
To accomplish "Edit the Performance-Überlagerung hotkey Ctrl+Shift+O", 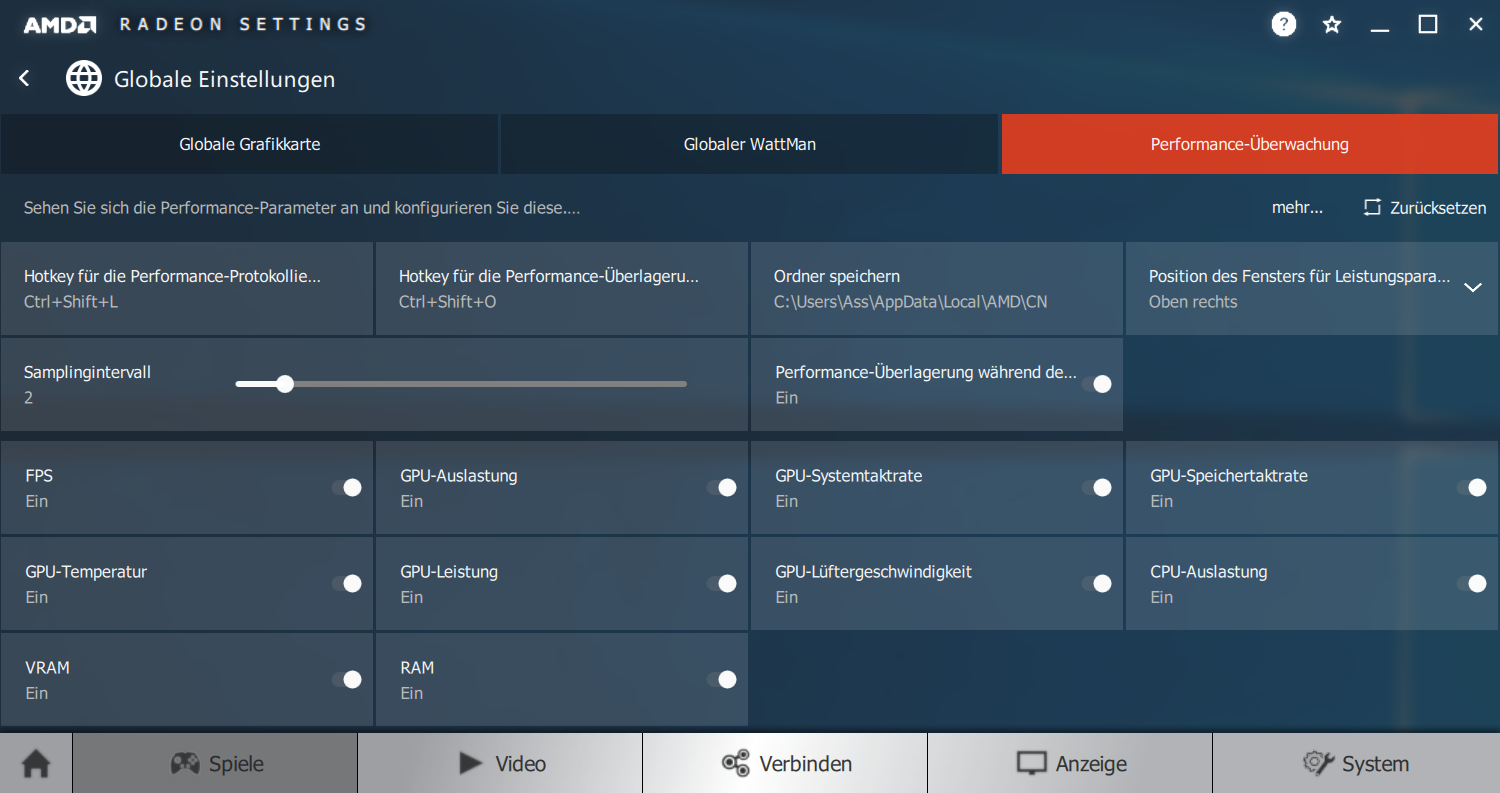I will coord(561,288).
